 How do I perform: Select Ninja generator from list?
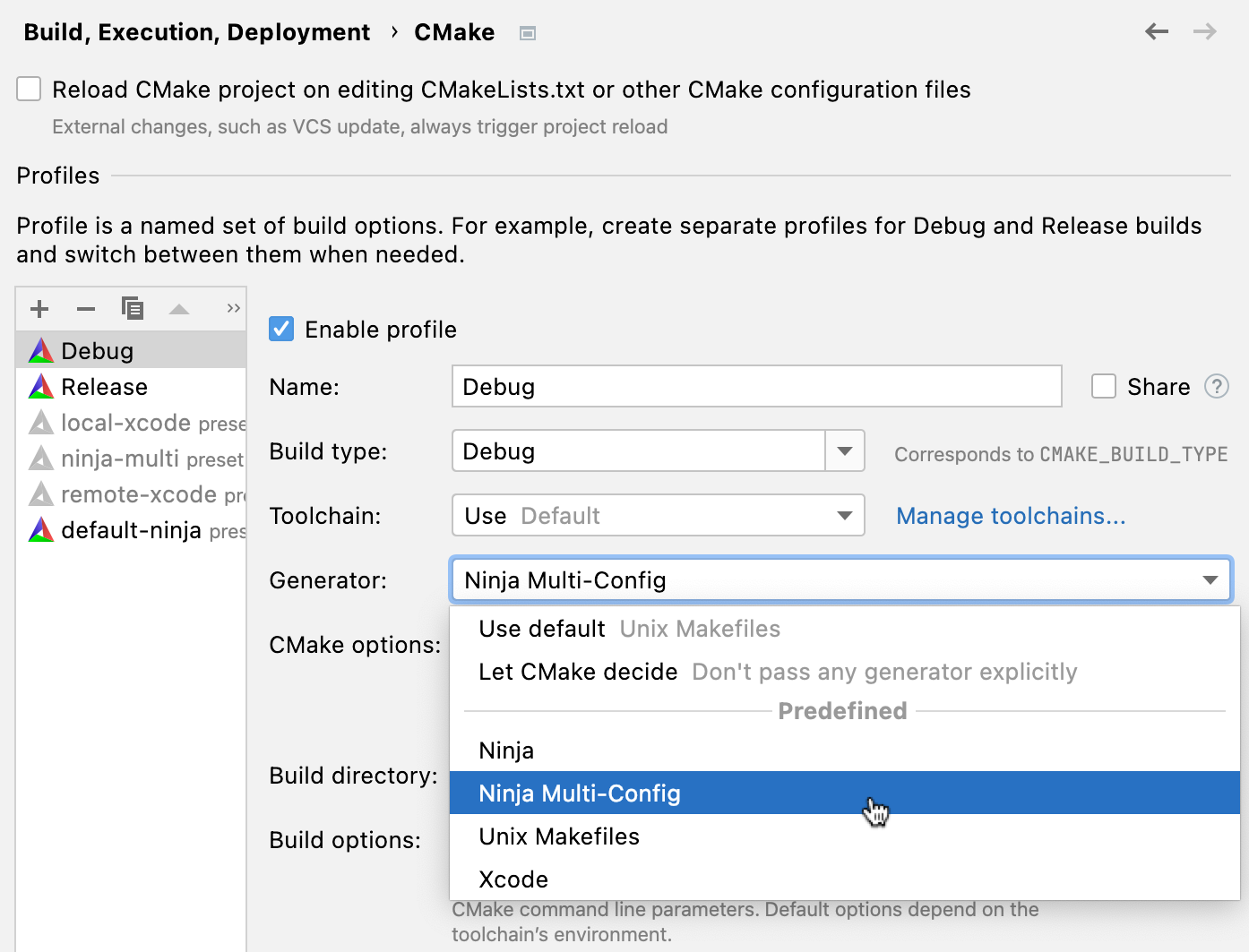coord(844,750)
